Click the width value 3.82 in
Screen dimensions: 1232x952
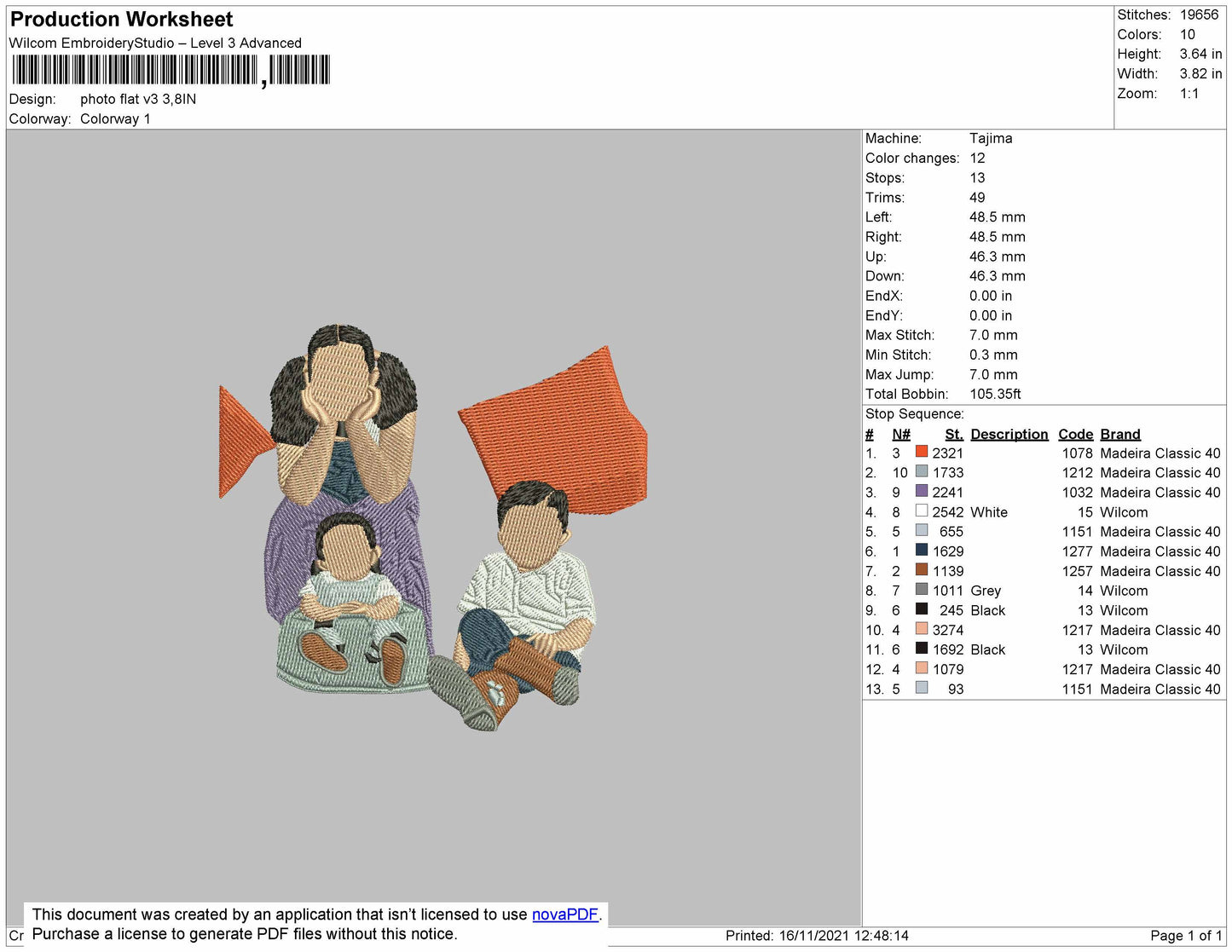point(1200,73)
